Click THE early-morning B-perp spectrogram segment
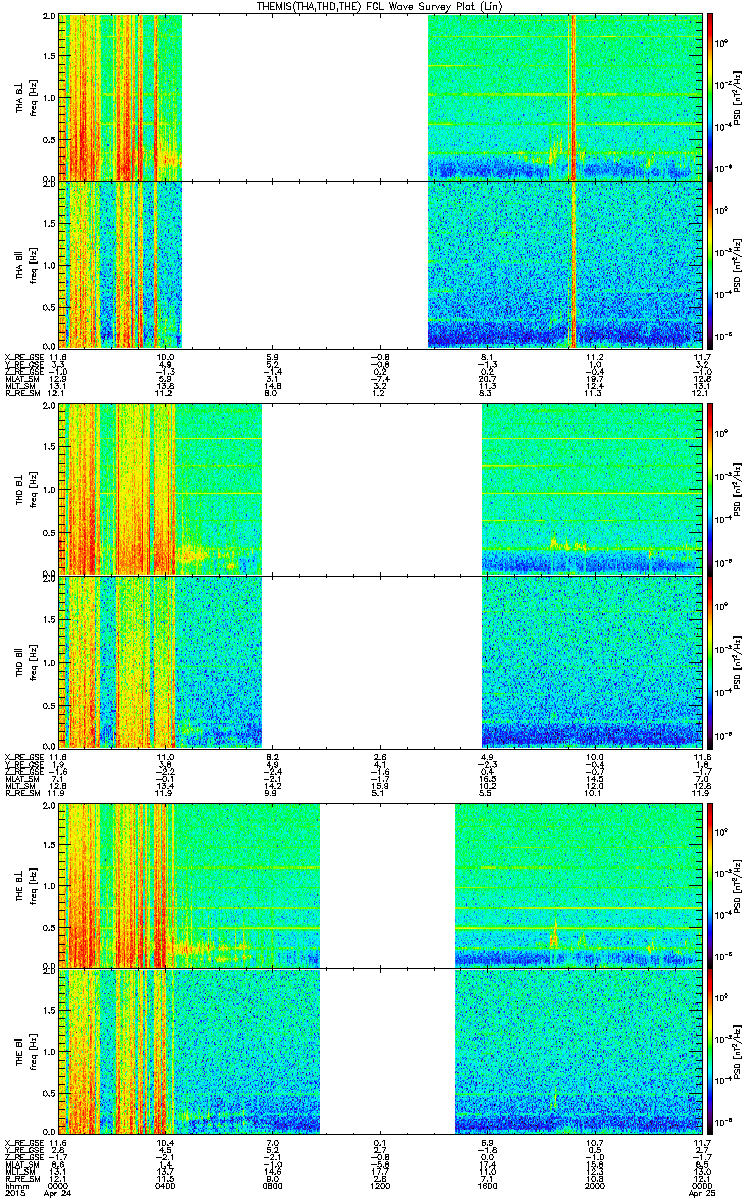The image size is (750, 1200). point(189,884)
